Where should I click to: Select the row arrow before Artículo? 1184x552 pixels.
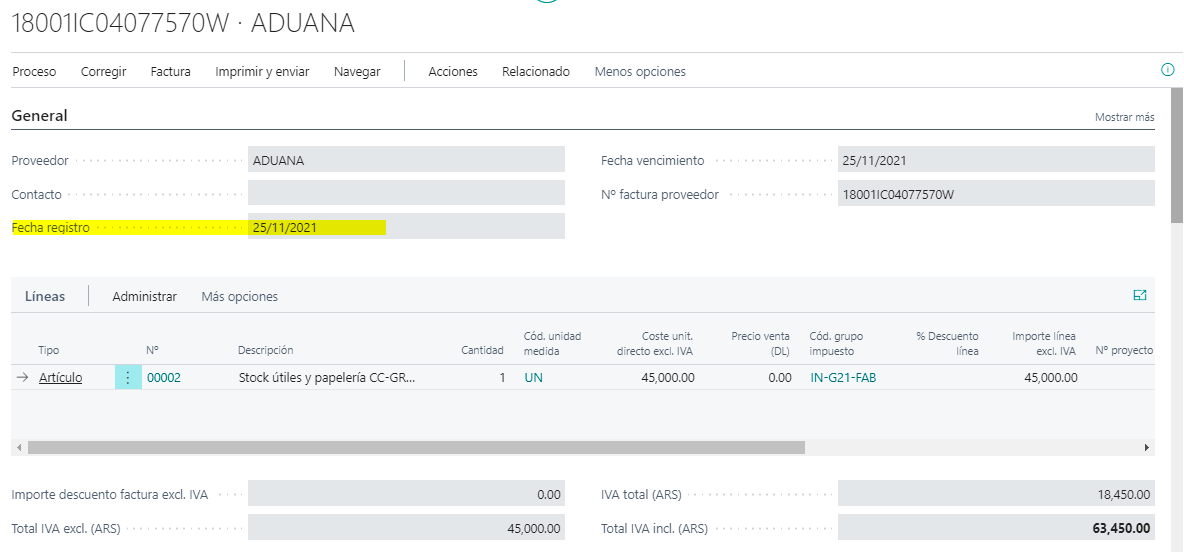[x=22, y=378]
